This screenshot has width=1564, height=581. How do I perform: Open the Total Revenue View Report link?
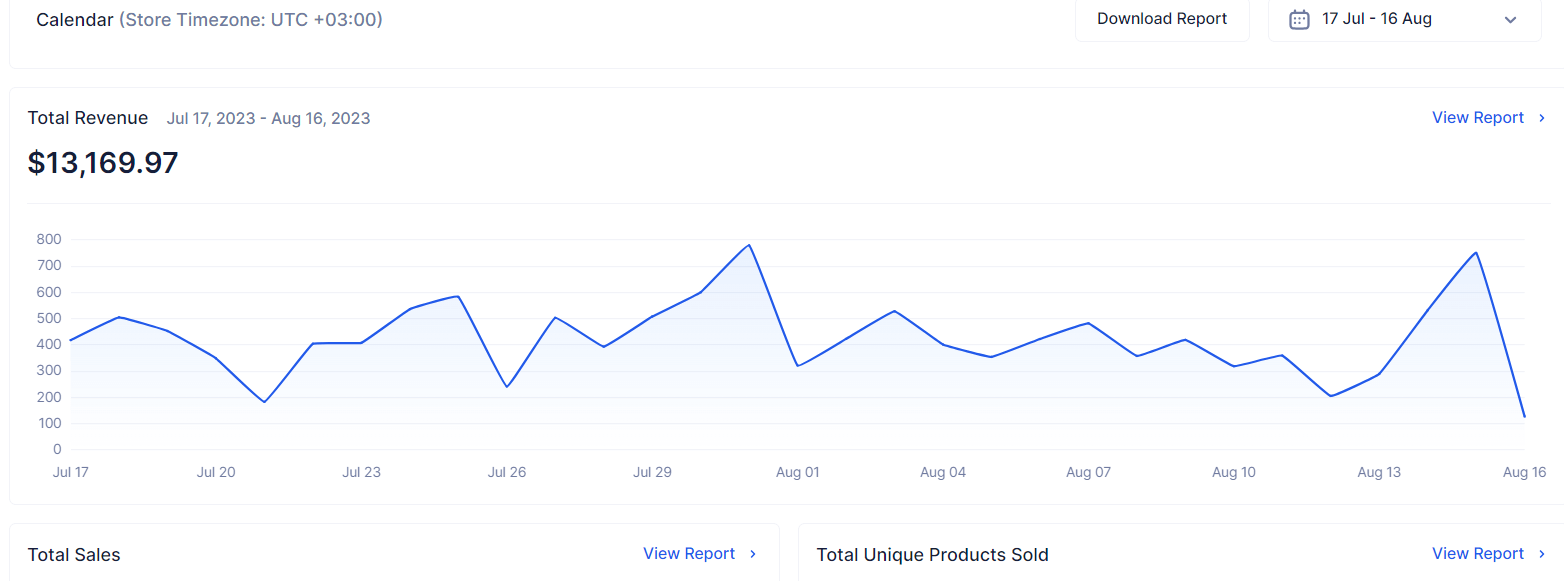1478,117
